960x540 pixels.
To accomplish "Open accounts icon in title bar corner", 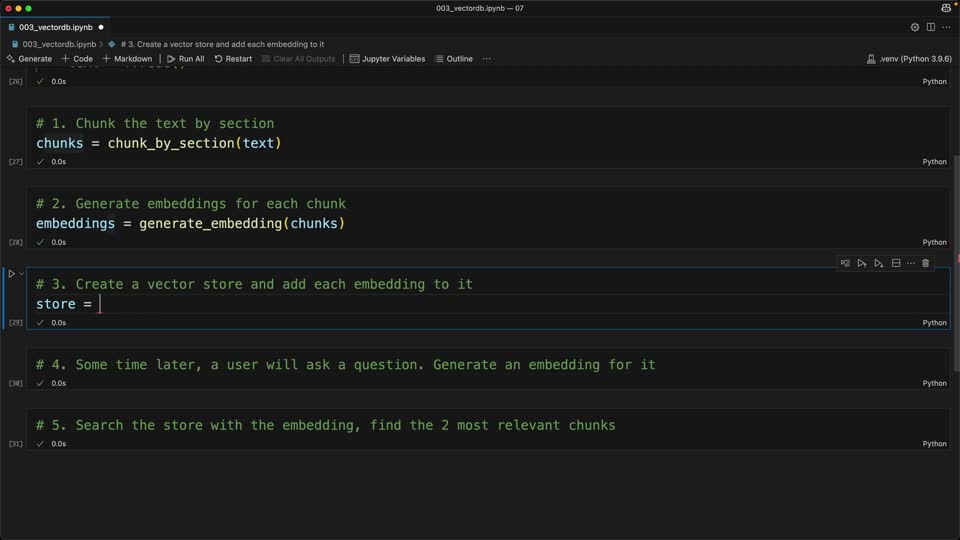I will coord(947,8).
